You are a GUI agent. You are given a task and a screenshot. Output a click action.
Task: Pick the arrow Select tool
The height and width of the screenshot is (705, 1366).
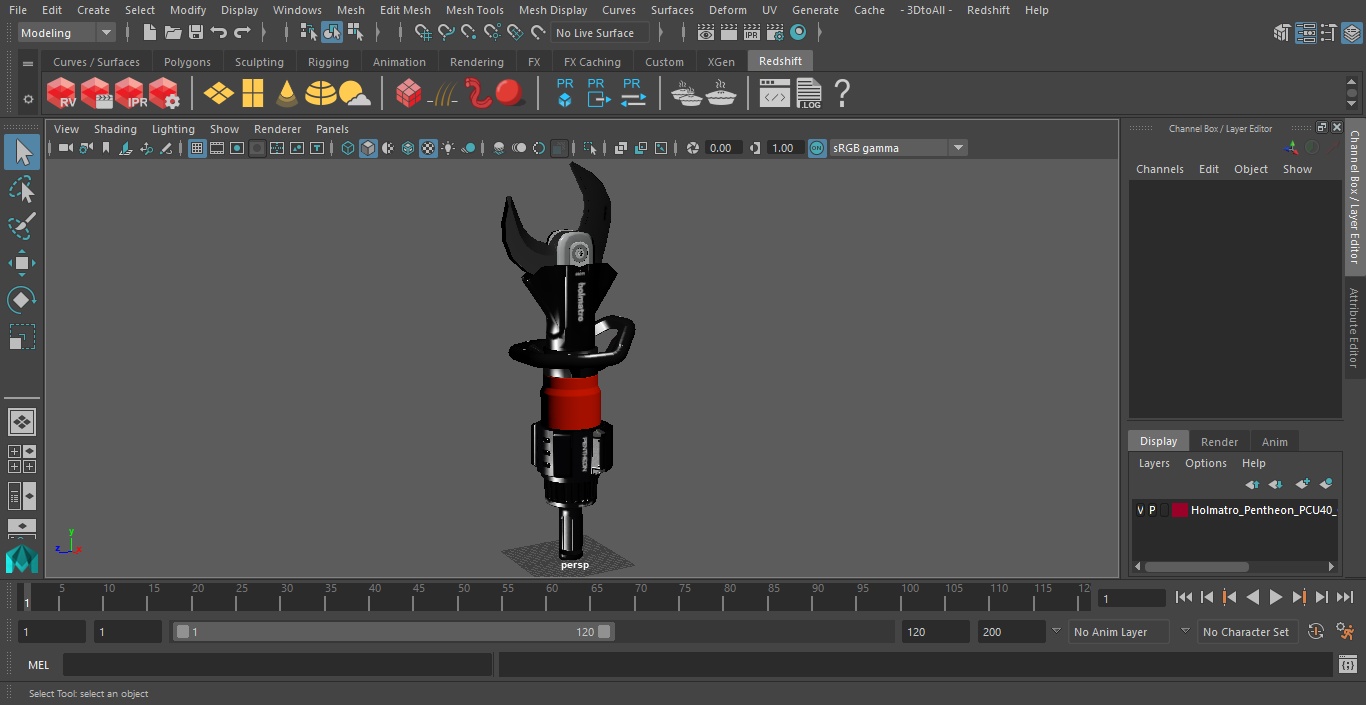coord(21,152)
